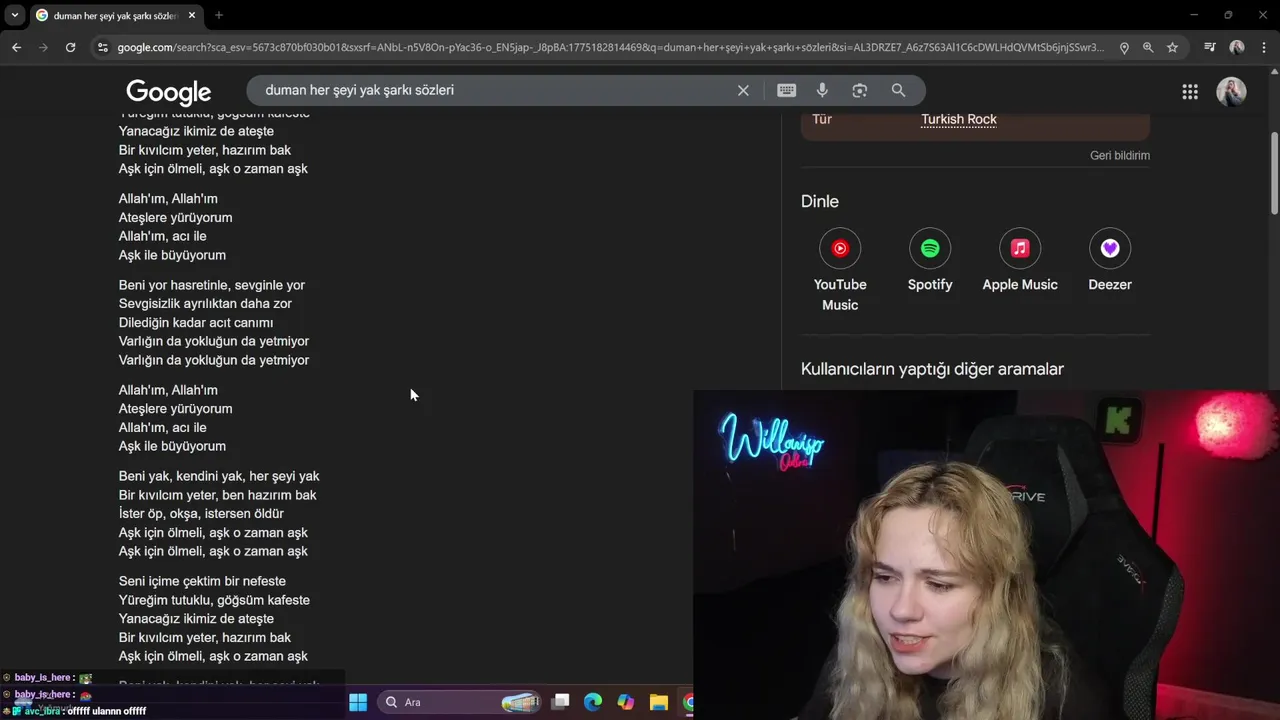The image size is (1280, 720).
Task: Open Copilot from the taskbar
Action: [x=626, y=702]
